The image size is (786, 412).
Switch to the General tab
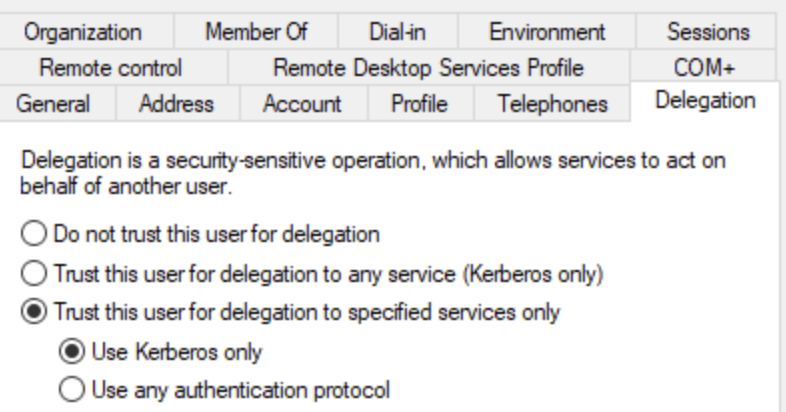click(x=53, y=104)
